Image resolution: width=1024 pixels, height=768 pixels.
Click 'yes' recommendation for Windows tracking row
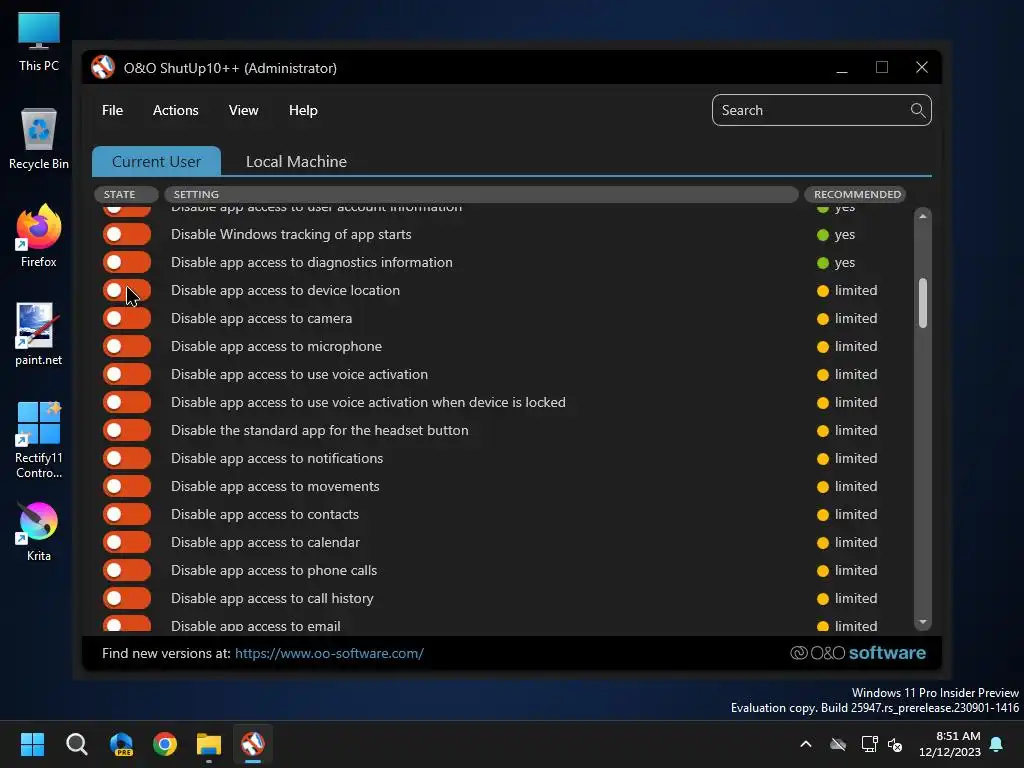pos(844,234)
